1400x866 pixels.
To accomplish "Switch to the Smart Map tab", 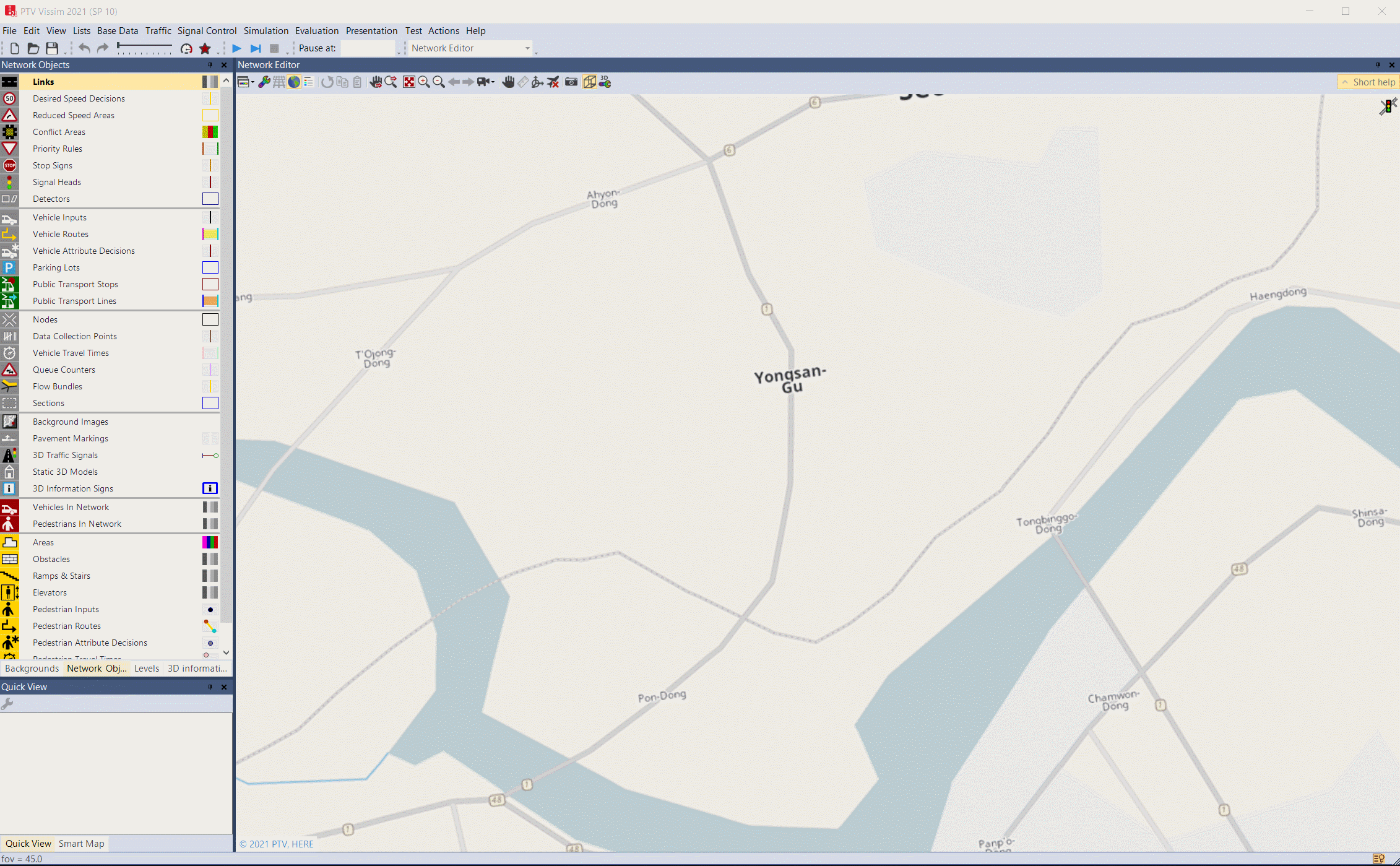I will pyautogui.click(x=81, y=843).
